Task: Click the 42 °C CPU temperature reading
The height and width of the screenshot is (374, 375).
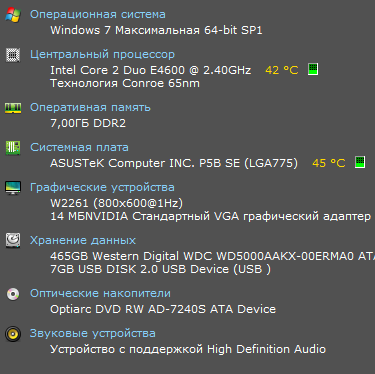Action: point(282,70)
